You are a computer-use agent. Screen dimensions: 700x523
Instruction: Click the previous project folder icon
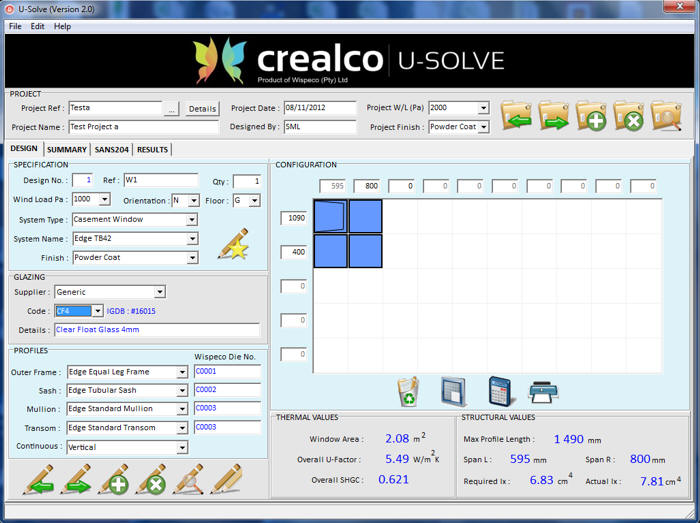(x=517, y=116)
